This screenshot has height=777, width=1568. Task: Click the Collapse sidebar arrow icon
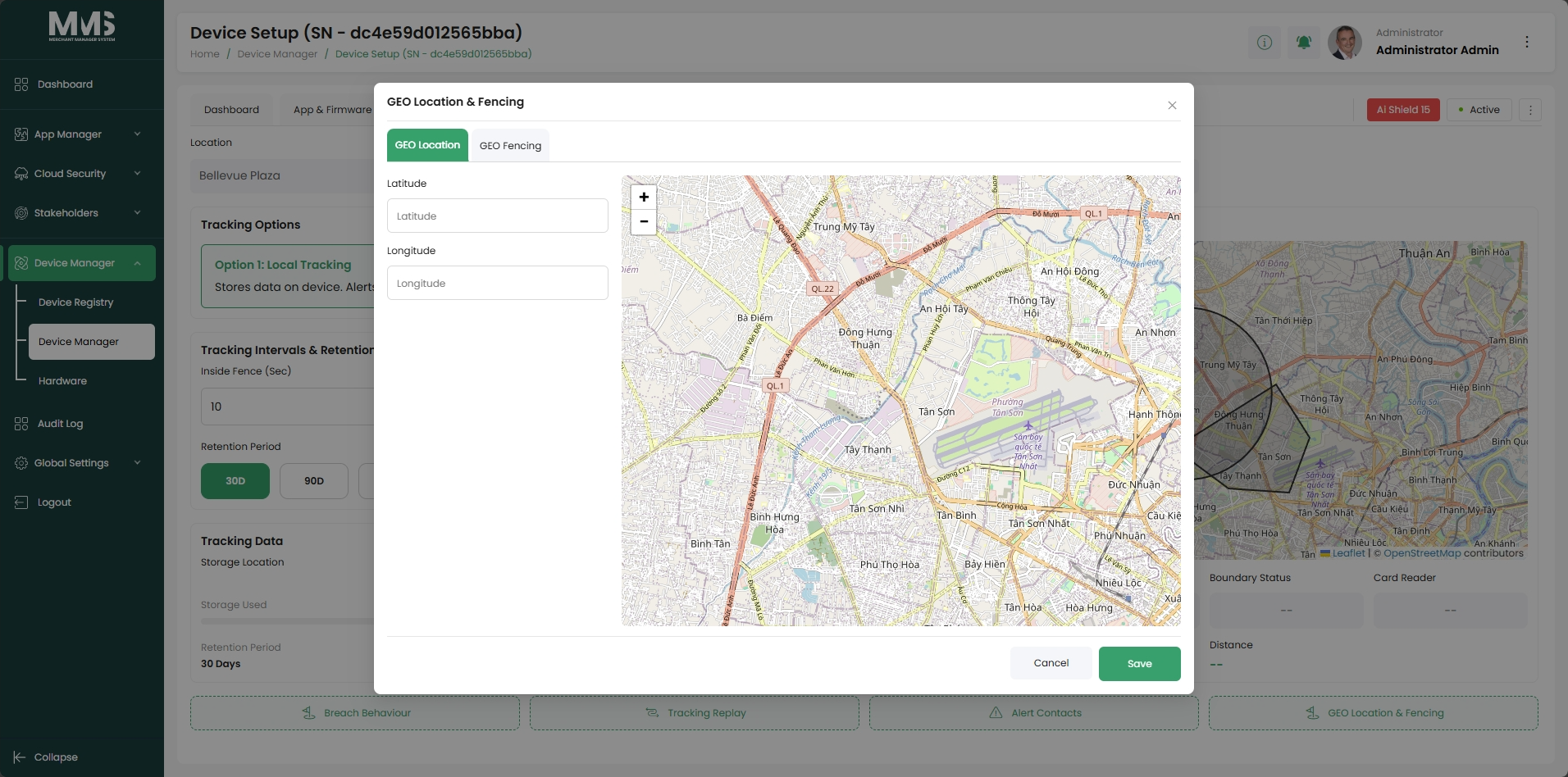point(20,757)
